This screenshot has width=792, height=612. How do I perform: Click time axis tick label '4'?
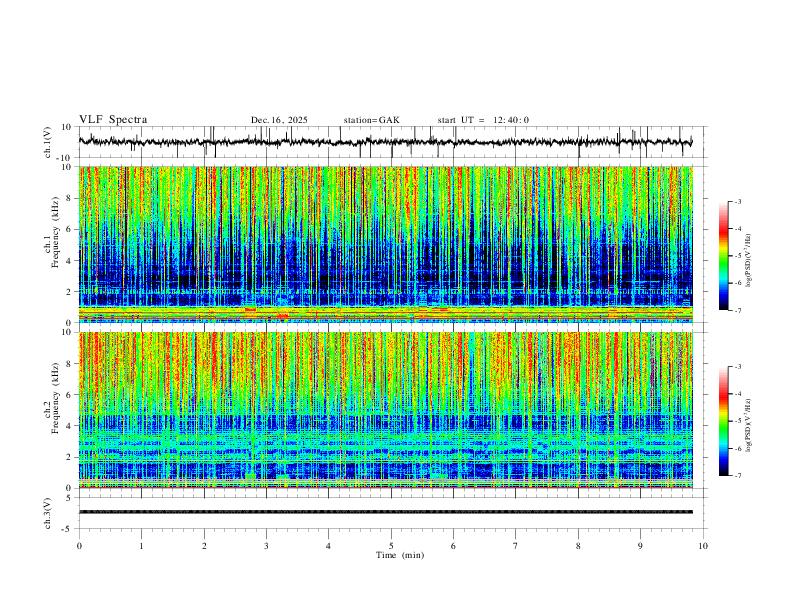329,546
